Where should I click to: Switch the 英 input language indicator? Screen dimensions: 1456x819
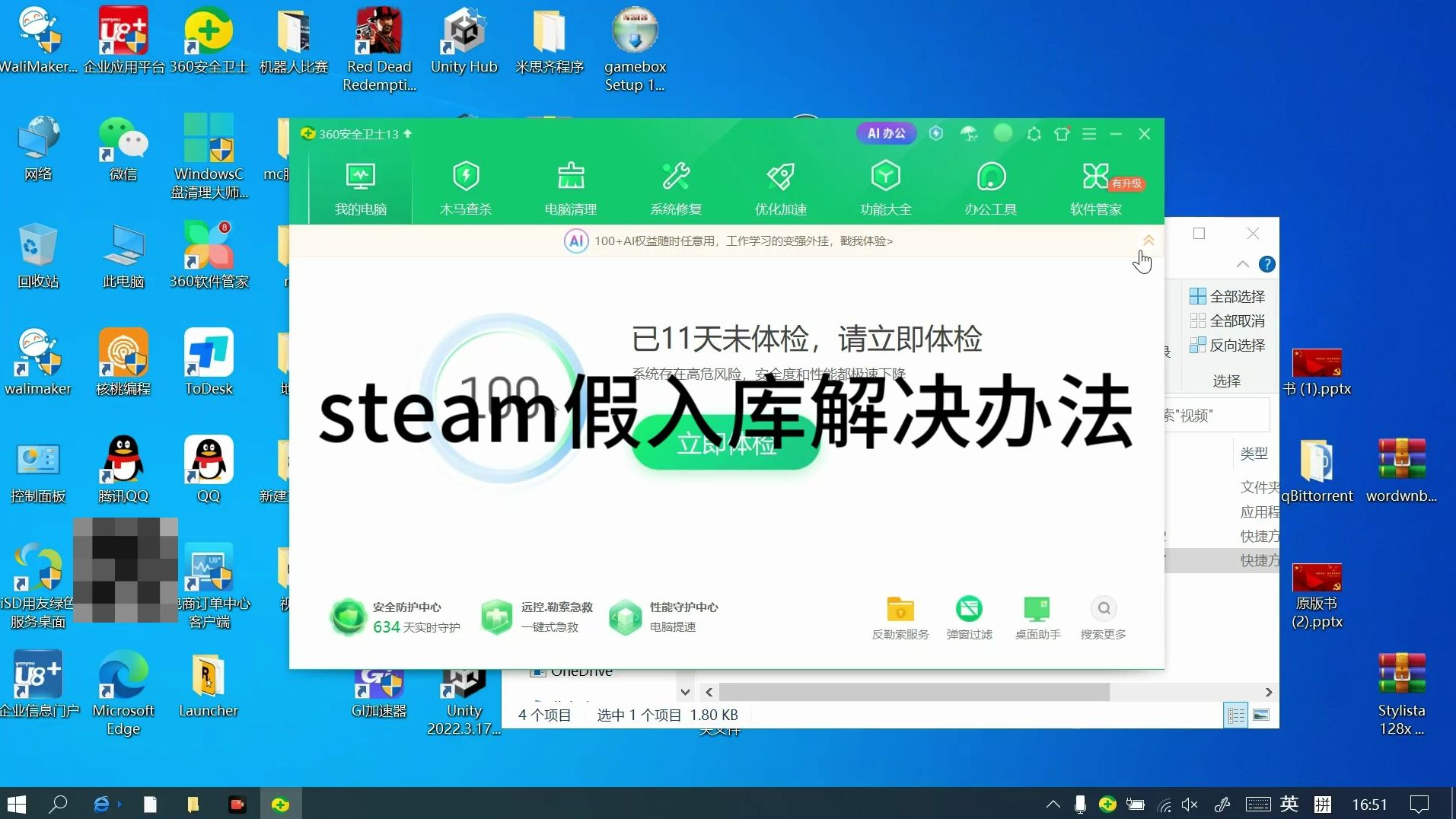(x=1289, y=804)
